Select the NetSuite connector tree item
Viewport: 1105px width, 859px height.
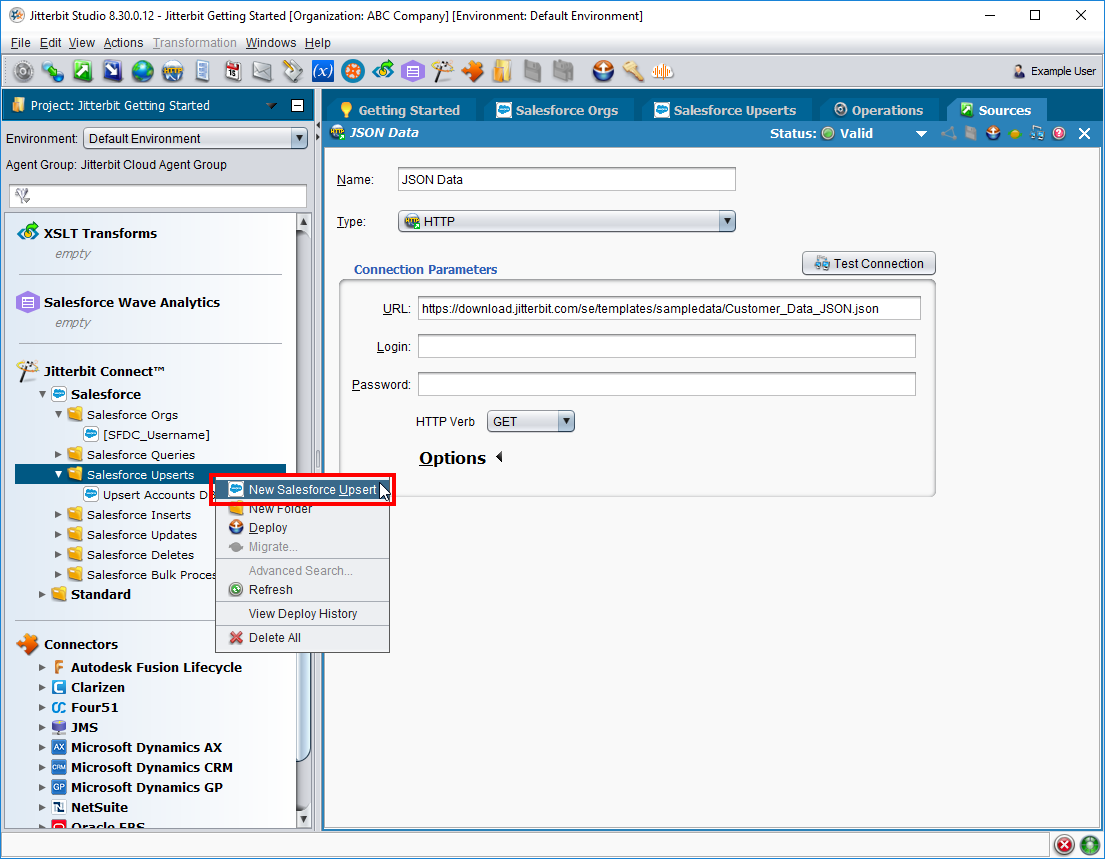click(x=98, y=807)
